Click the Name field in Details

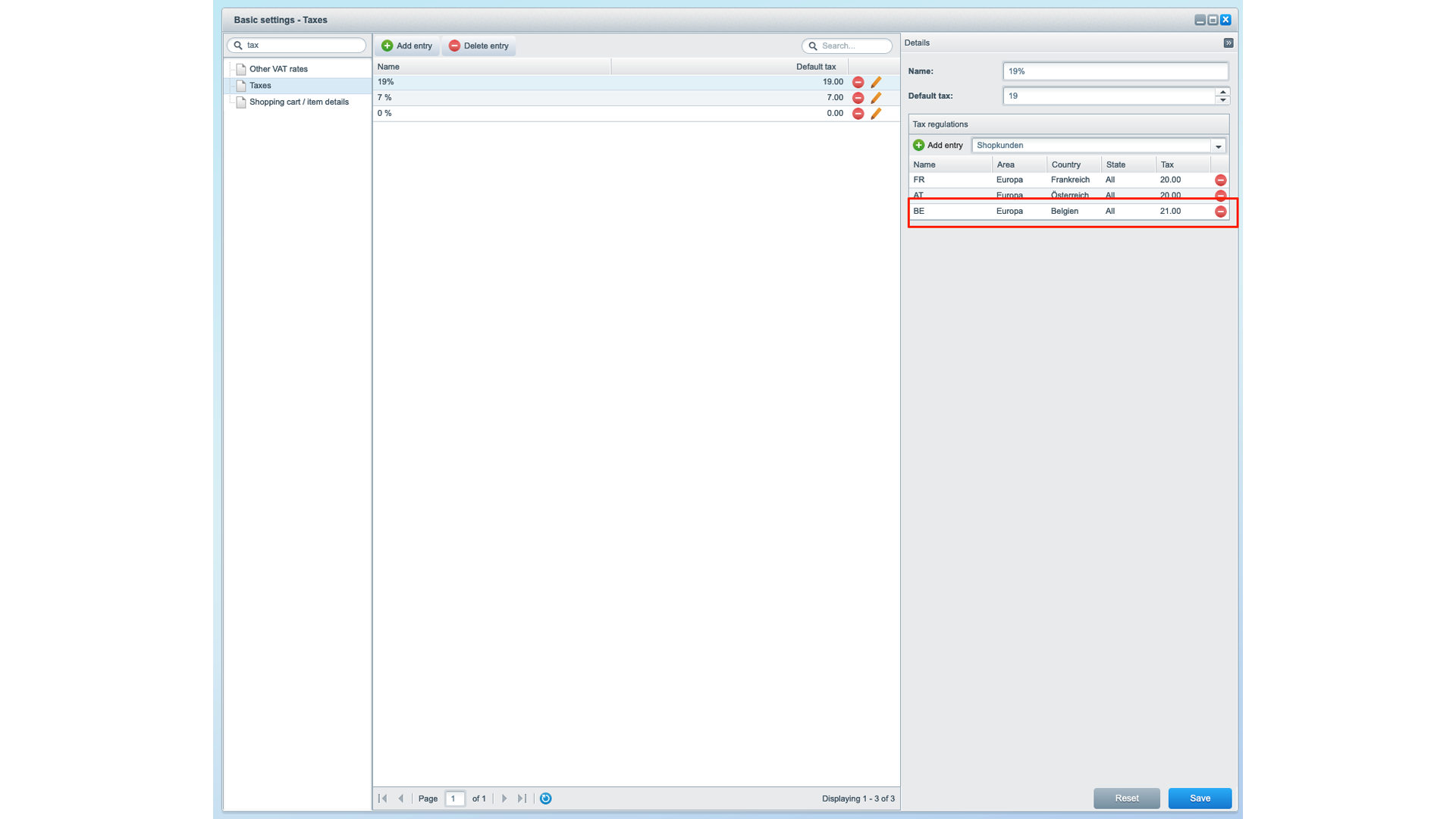(x=1115, y=71)
